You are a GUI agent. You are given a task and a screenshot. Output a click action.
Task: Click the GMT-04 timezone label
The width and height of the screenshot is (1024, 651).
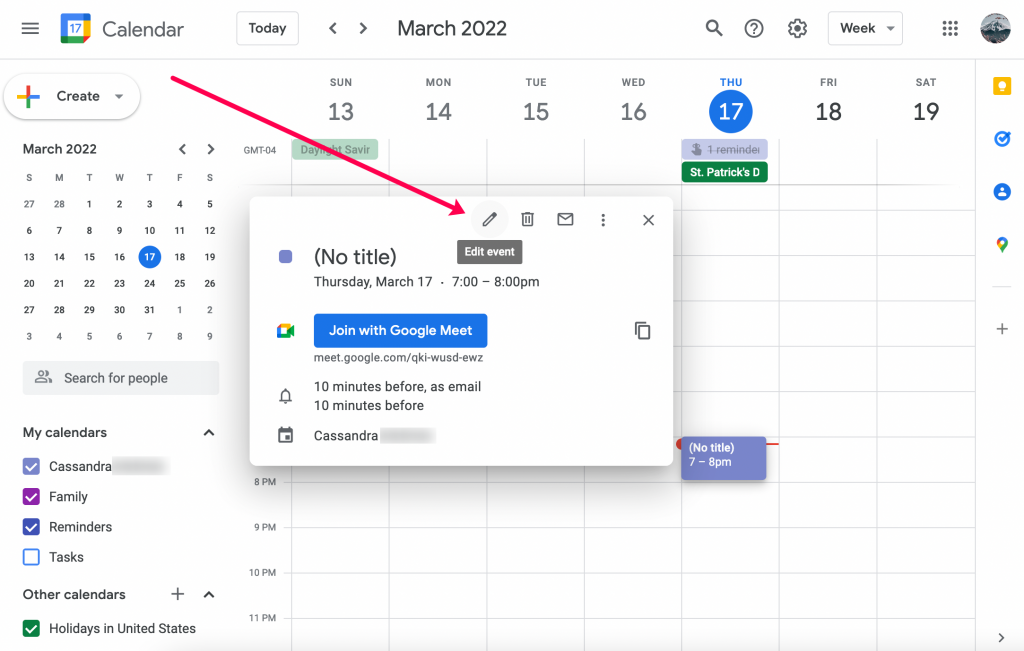point(260,150)
